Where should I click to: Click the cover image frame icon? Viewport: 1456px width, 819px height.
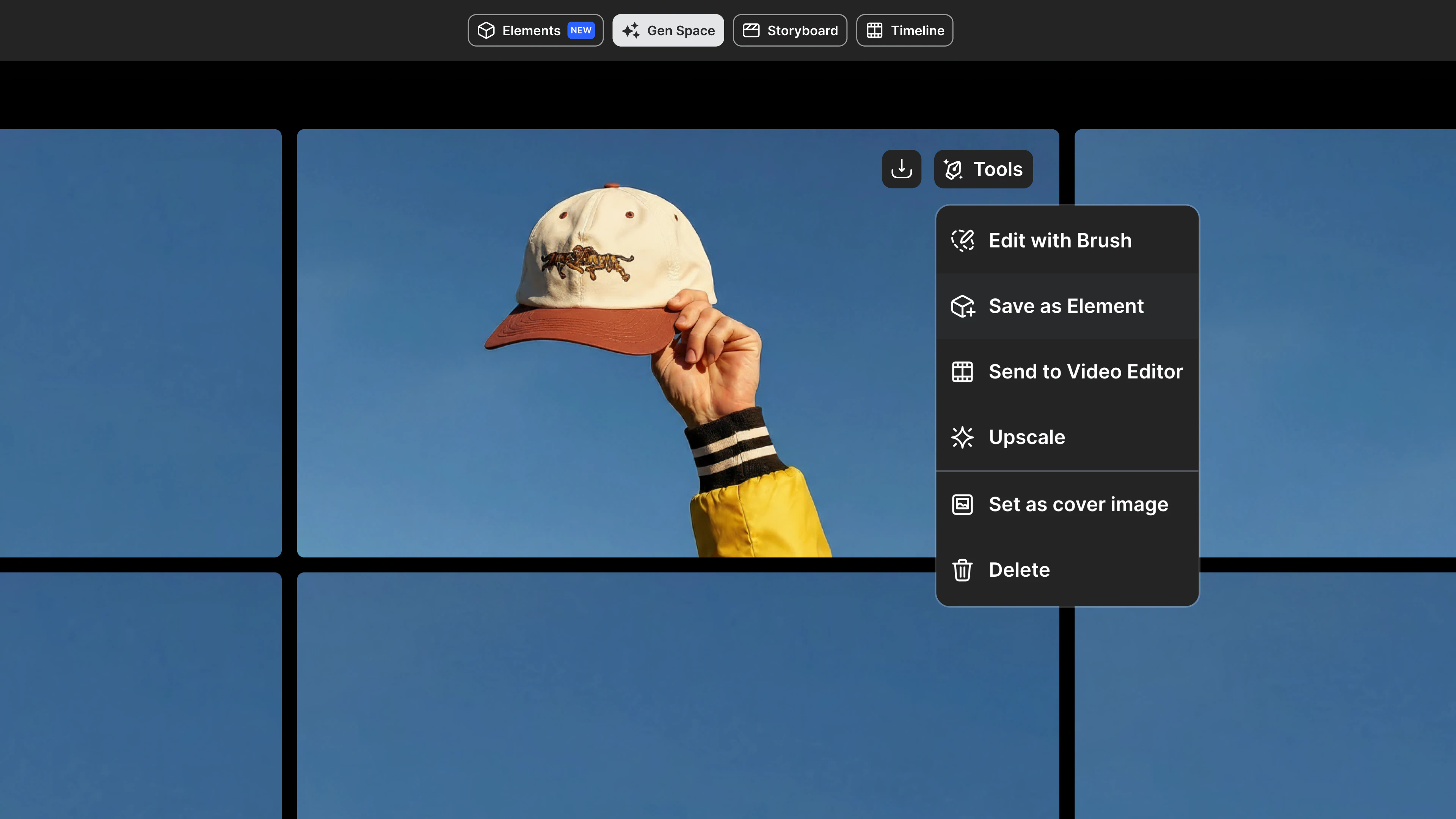[x=962, y=504]
